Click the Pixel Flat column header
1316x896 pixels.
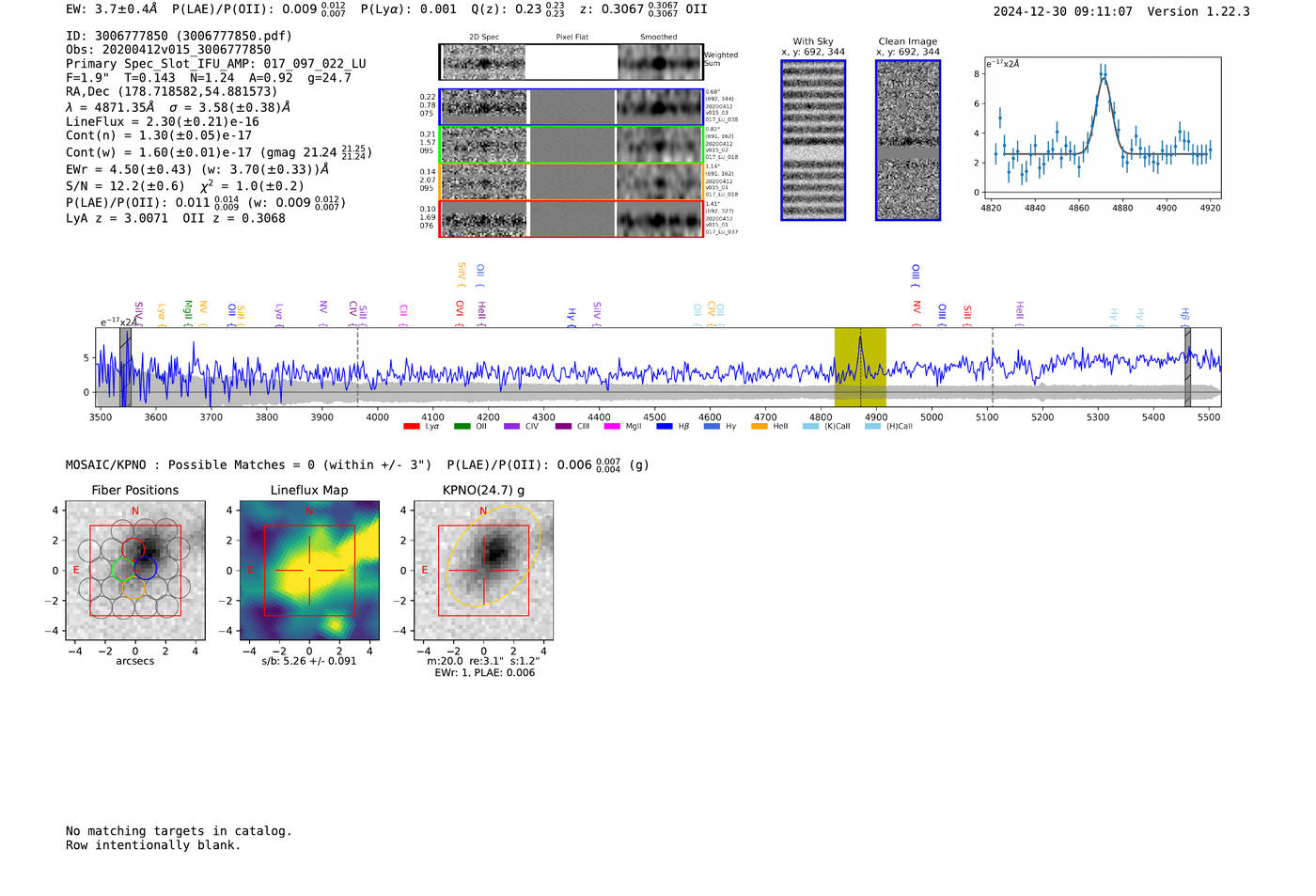click(x=572, y=38)
